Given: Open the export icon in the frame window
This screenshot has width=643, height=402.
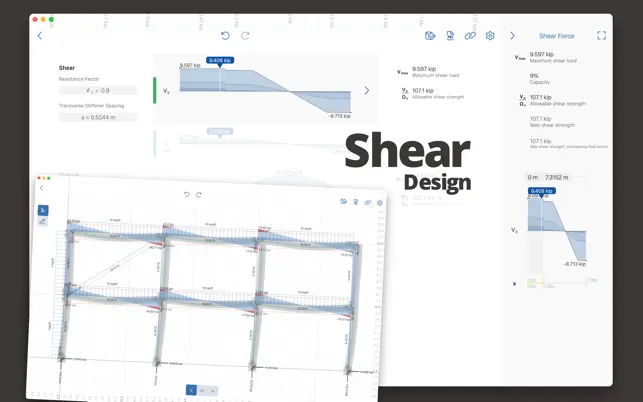Looking at the screenshot, I should [x=344, y=201].
